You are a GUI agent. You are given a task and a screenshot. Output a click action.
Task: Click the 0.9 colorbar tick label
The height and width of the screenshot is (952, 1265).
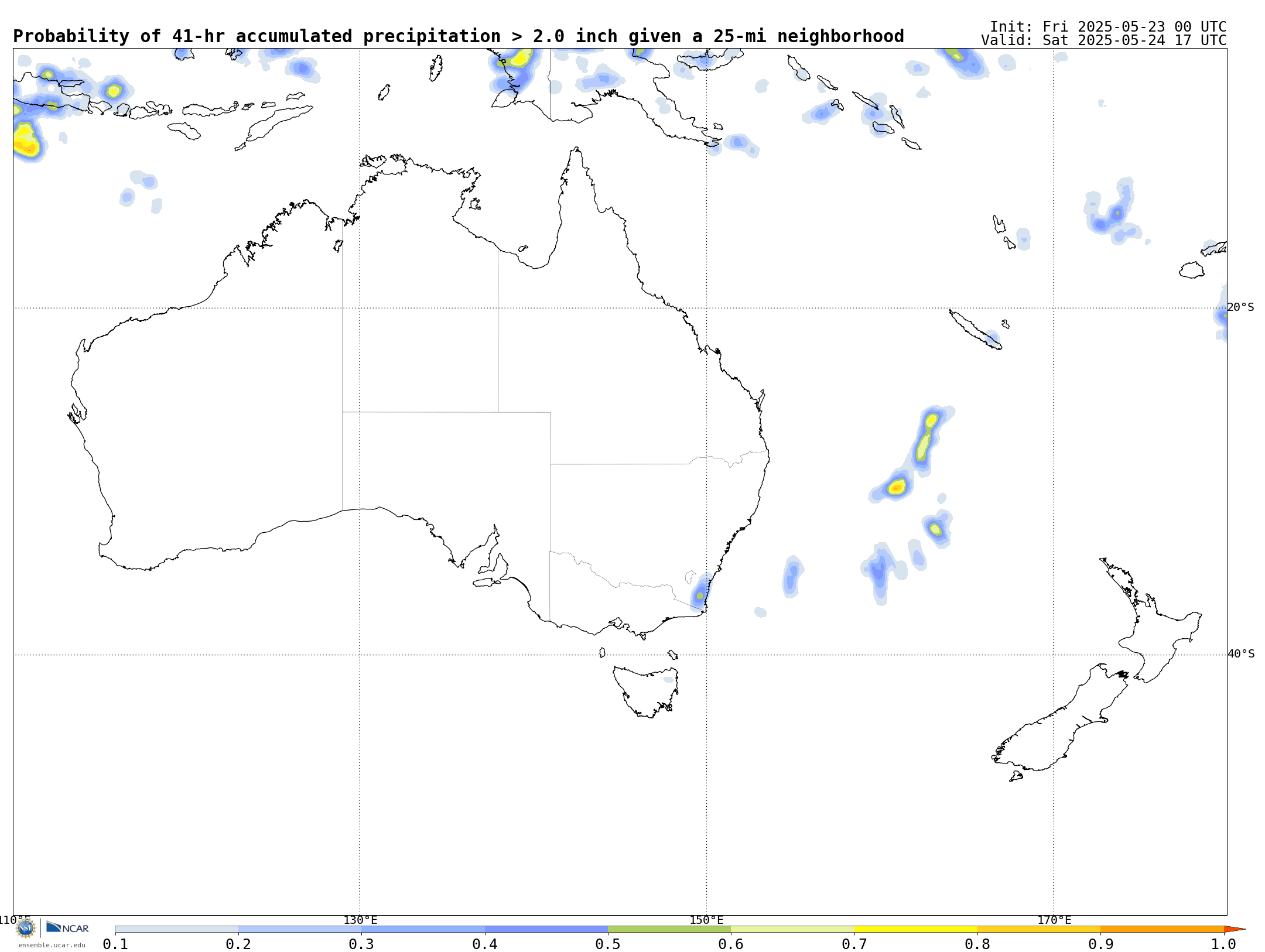click(1101, 944)
